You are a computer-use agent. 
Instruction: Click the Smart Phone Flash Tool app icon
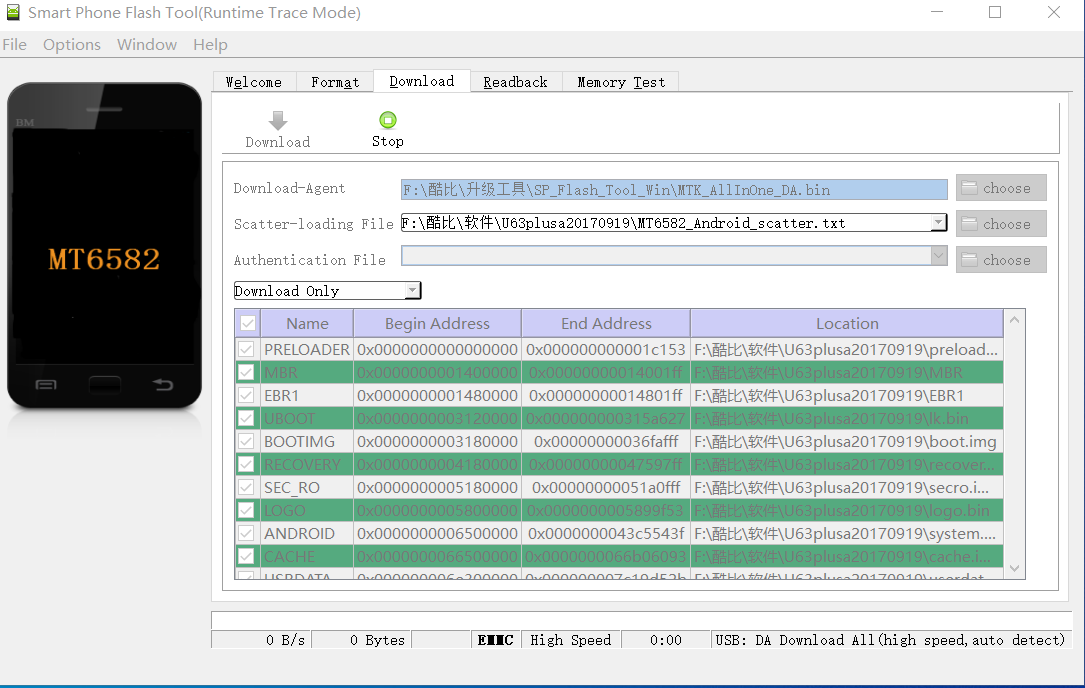(x=12, y=13)
